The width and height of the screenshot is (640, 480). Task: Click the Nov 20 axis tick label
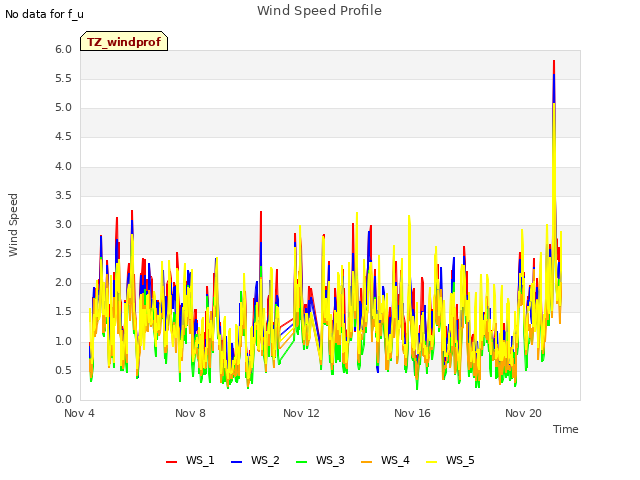pyautogui.click(x=523, y=413)
